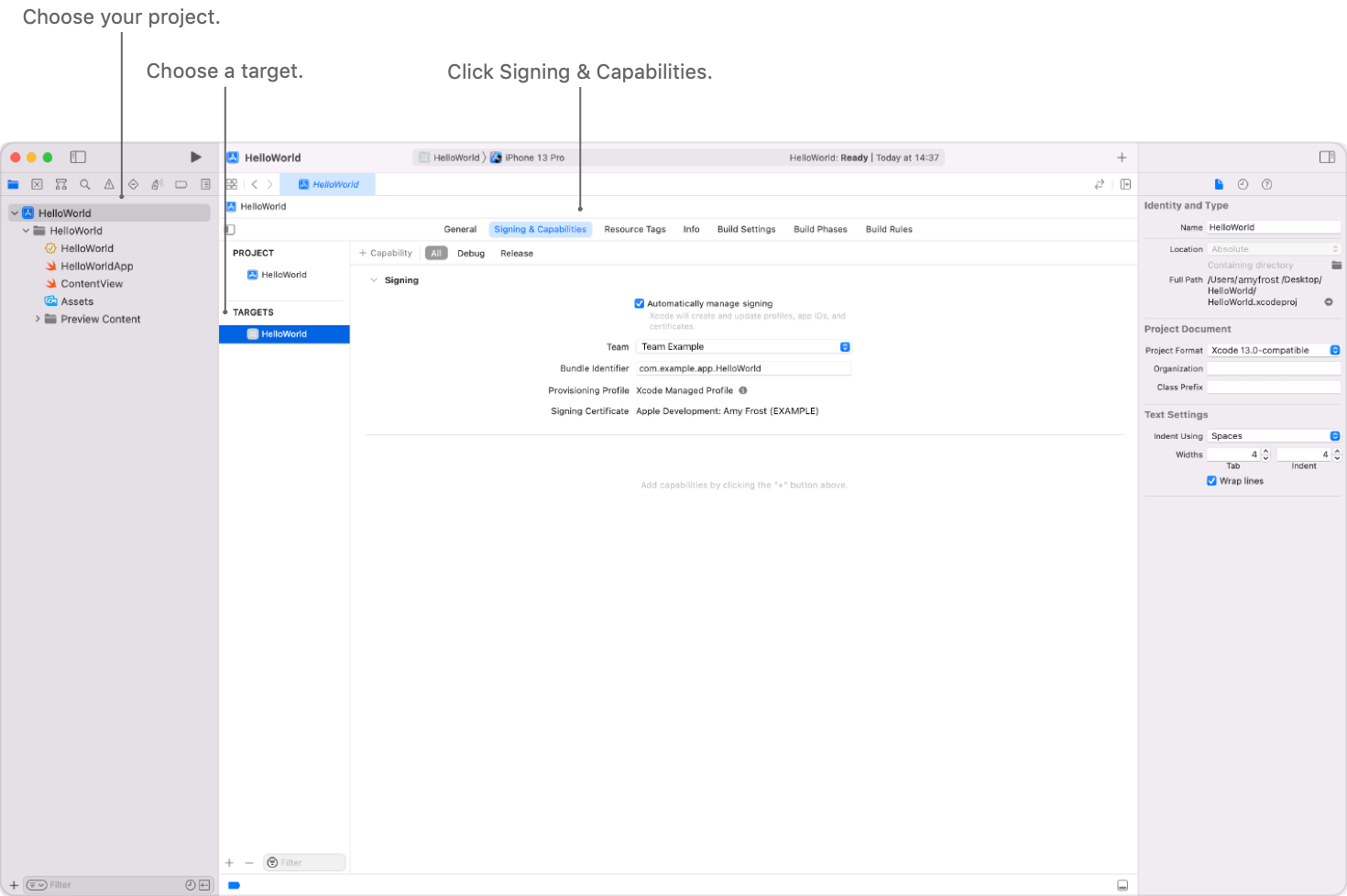
Task: Add a file with navigator plus button
Action: coord(14,885)
